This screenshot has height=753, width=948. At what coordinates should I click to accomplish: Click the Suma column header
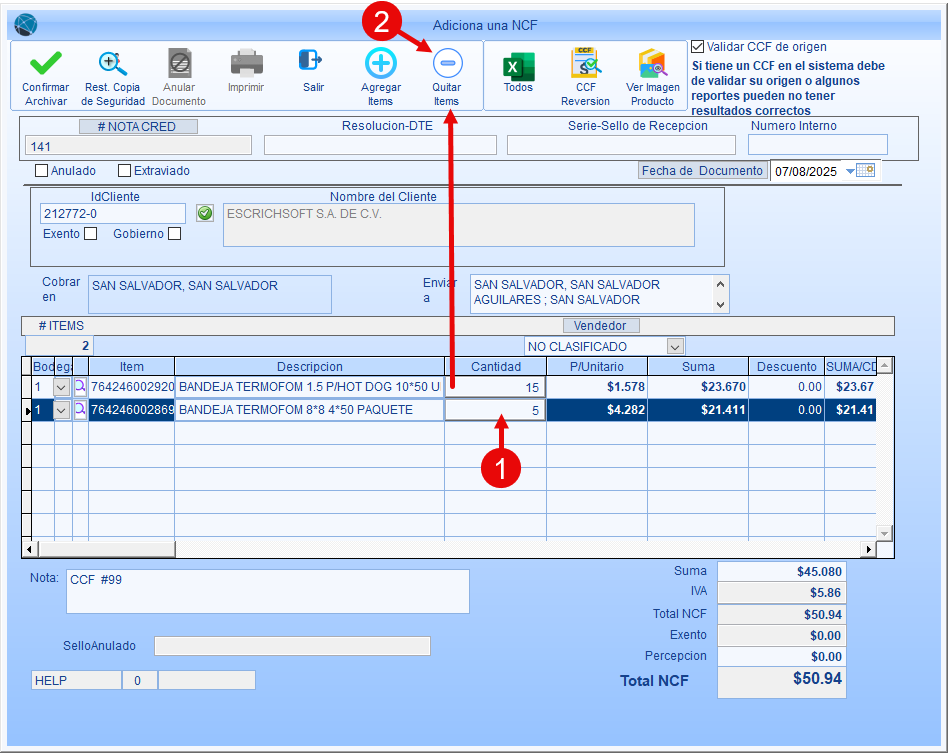coord(698,367)
